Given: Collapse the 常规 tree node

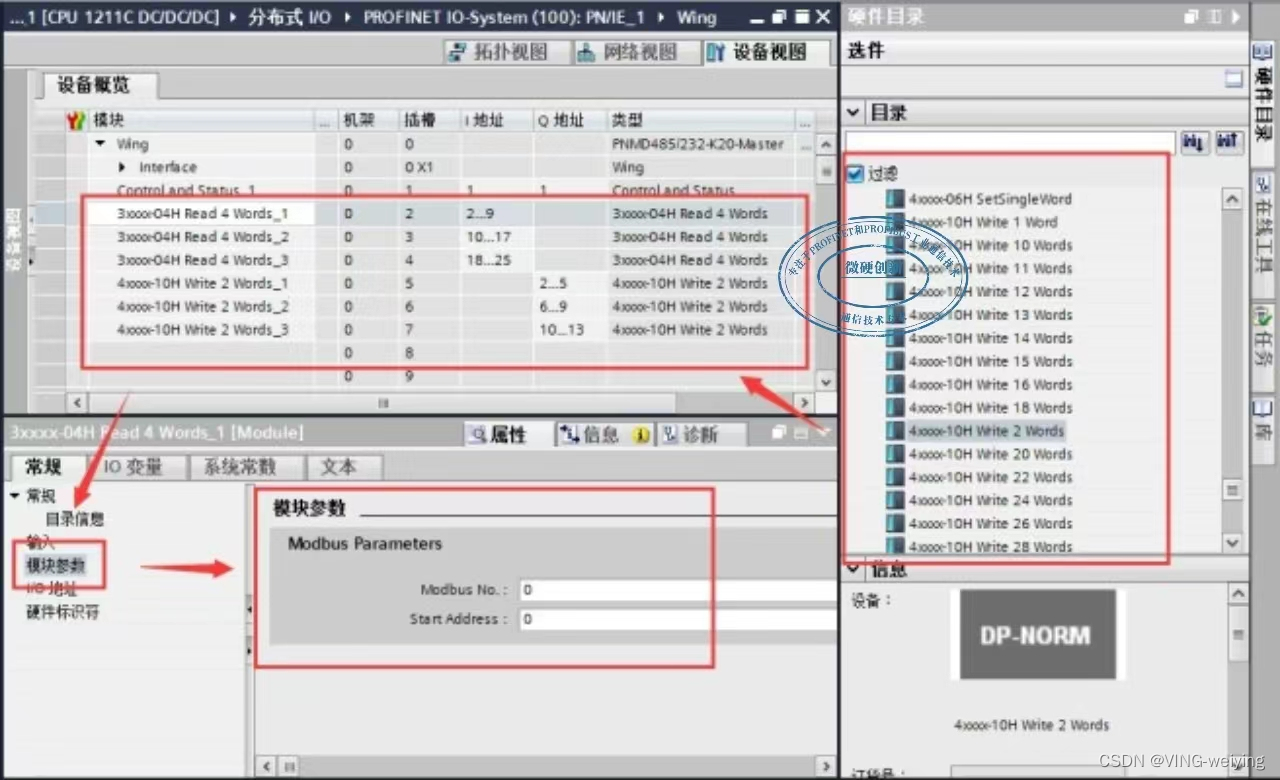Looking at the screenshot, I should click(x=15, y=496).
